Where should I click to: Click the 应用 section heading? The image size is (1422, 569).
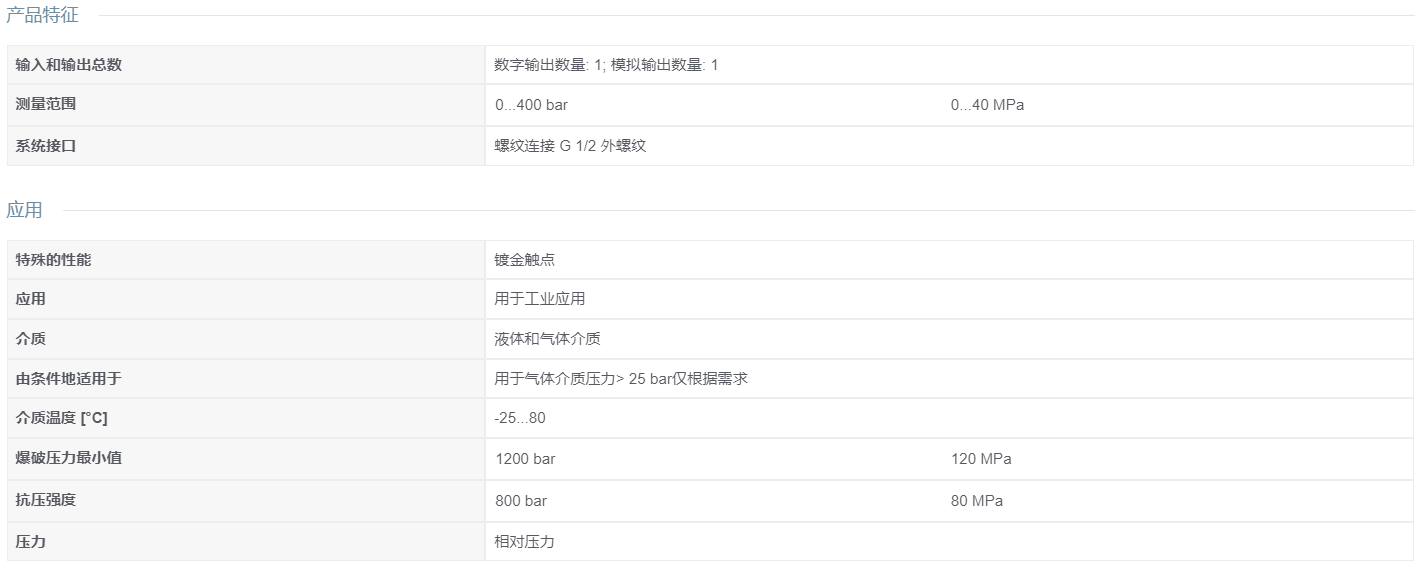click(x=24, y=210)
